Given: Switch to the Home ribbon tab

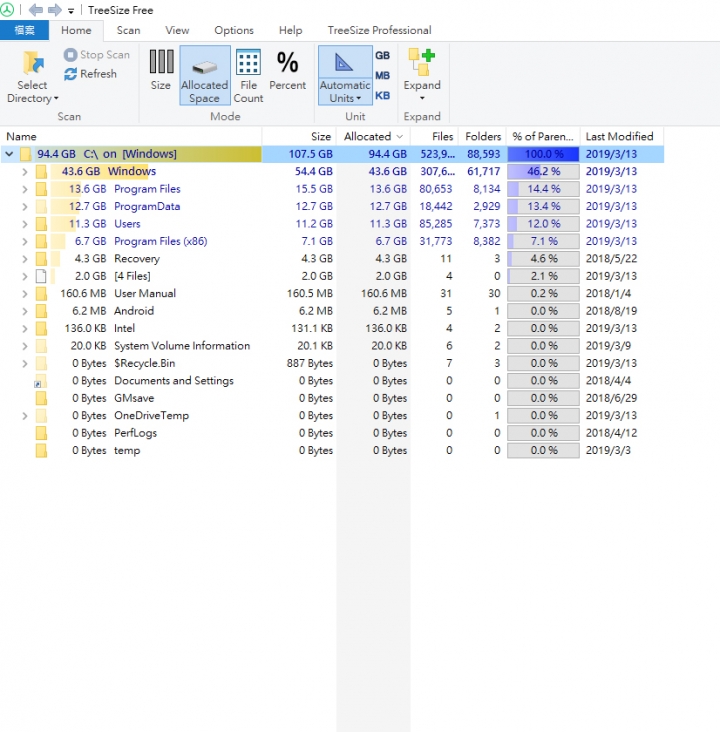Looking at the screenshot, I should (76, 30).
